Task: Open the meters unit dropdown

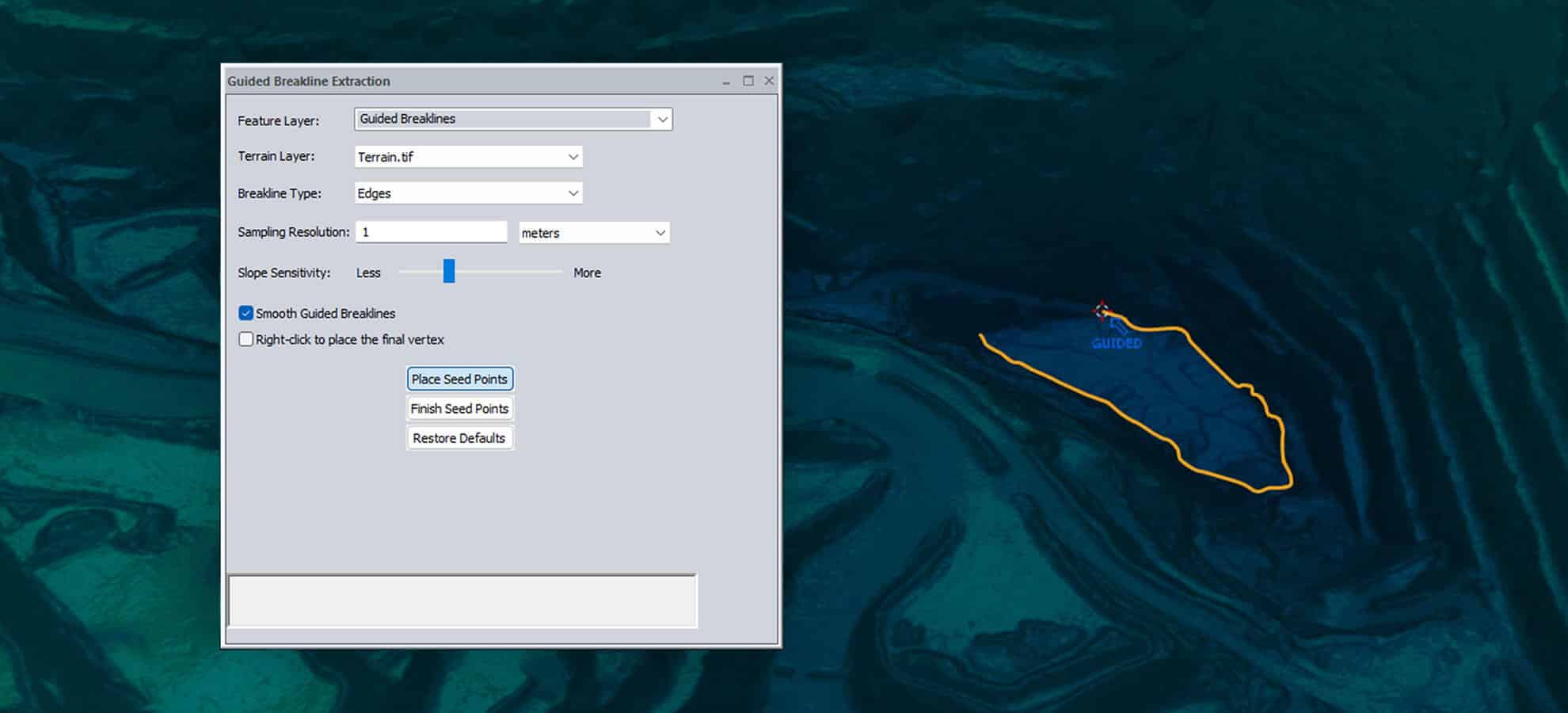Action: click(660, 233)
